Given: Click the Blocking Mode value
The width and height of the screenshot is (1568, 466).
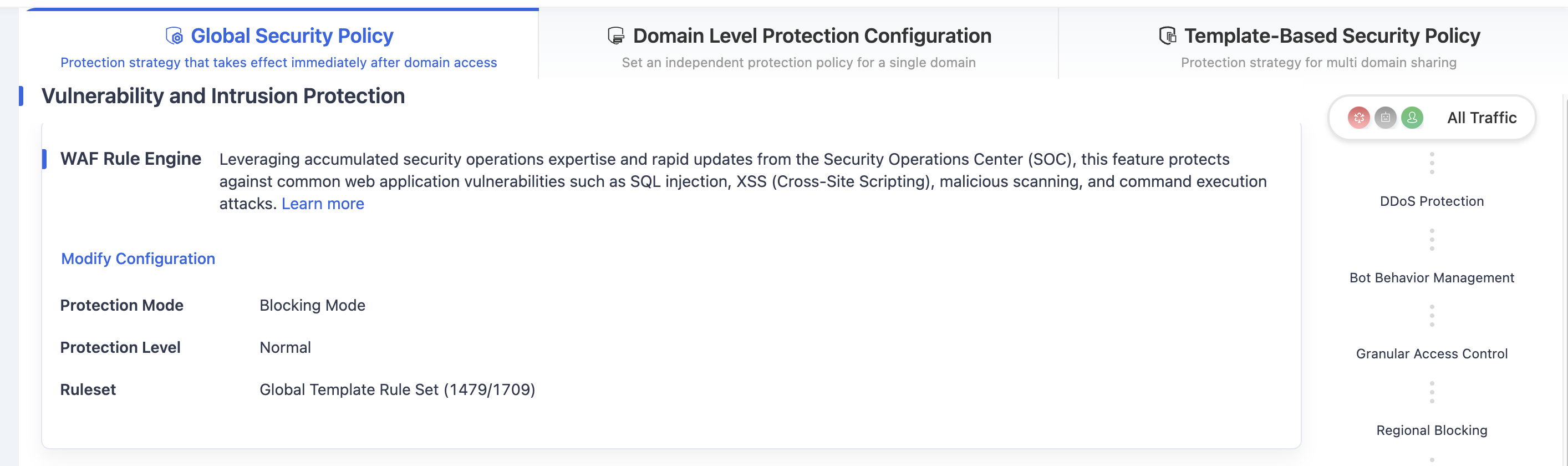Looking at the screenshot, I should pyautogui.click(x=312, y=306).
